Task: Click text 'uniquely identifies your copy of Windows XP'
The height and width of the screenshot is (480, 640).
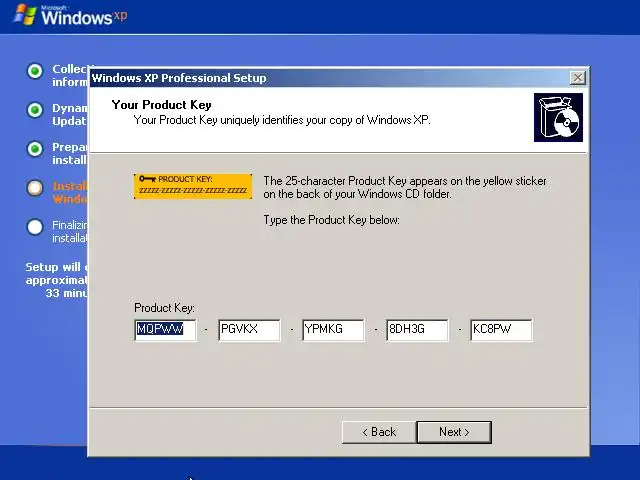Action: tap(325, 120)
